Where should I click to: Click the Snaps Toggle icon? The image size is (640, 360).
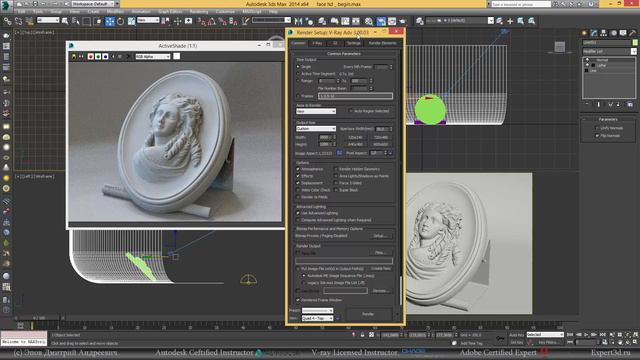coord(201,21)
